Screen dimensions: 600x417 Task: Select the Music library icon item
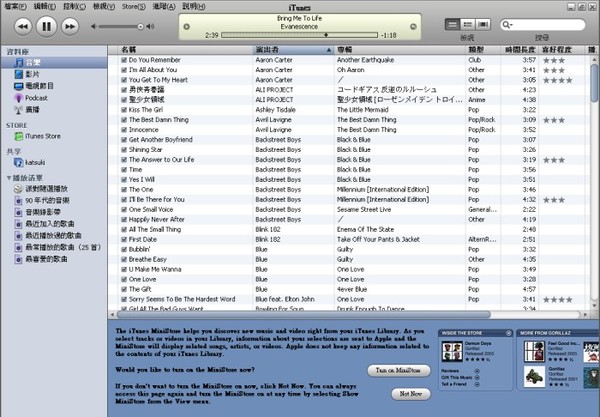click(x=18, y=62)
